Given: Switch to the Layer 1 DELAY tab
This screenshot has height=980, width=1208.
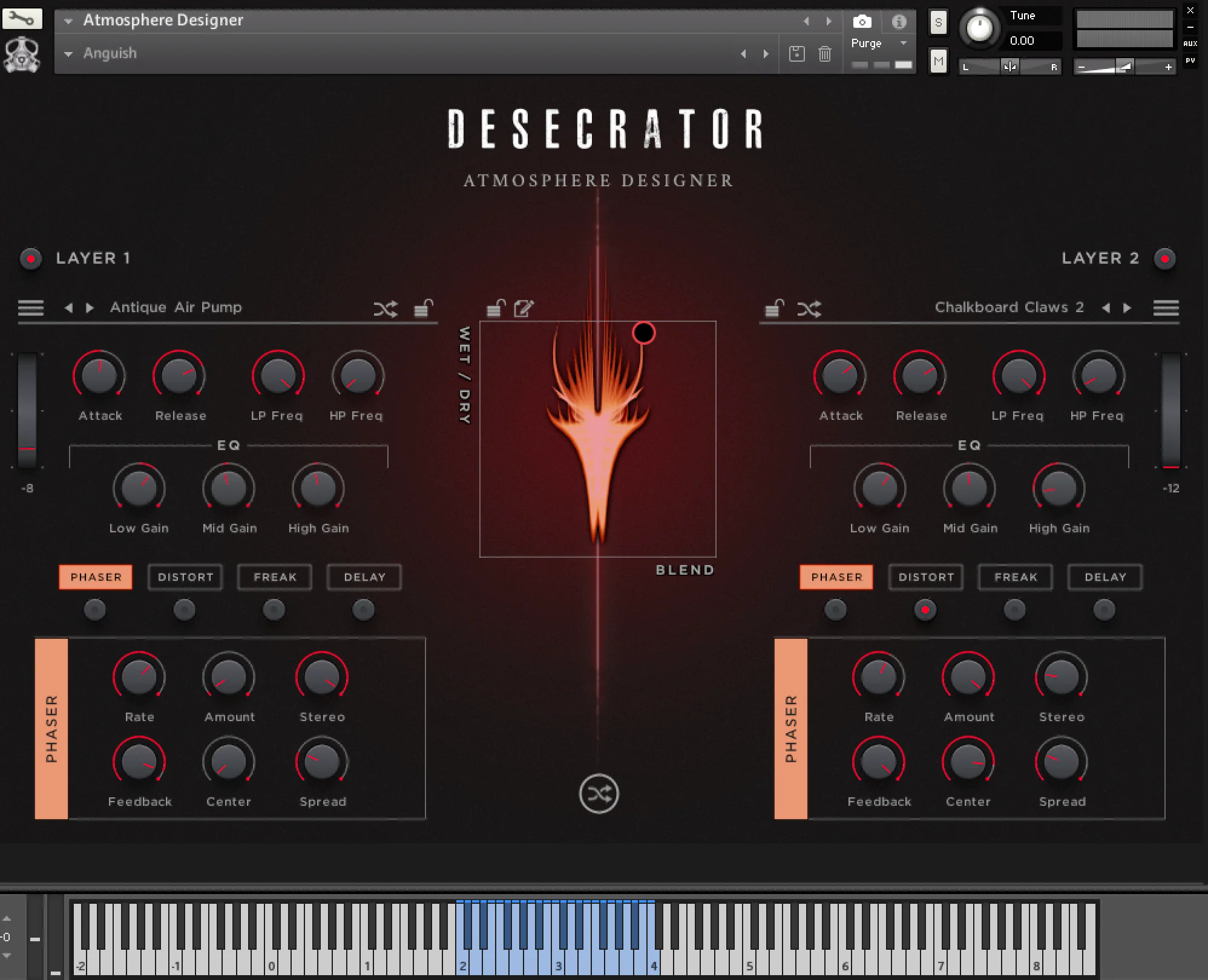Looking at the screenshot, I should [364, 577].
